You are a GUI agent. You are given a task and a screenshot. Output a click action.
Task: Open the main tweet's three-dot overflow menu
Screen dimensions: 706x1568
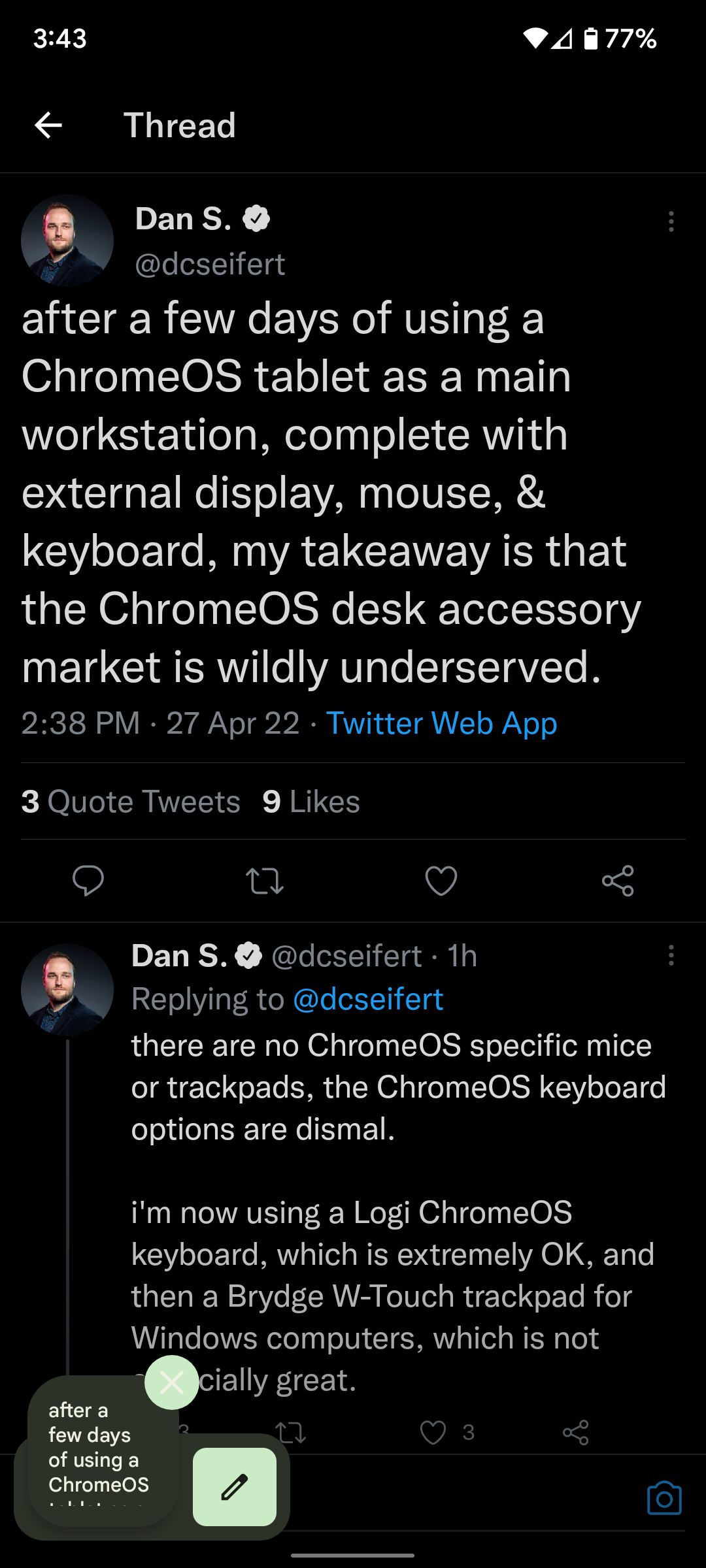tap(671, 221)
